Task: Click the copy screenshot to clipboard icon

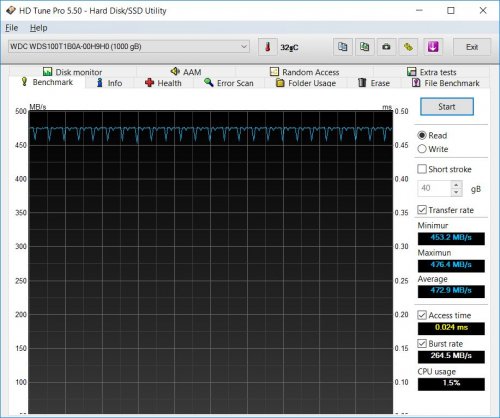Action: [365, 47]
